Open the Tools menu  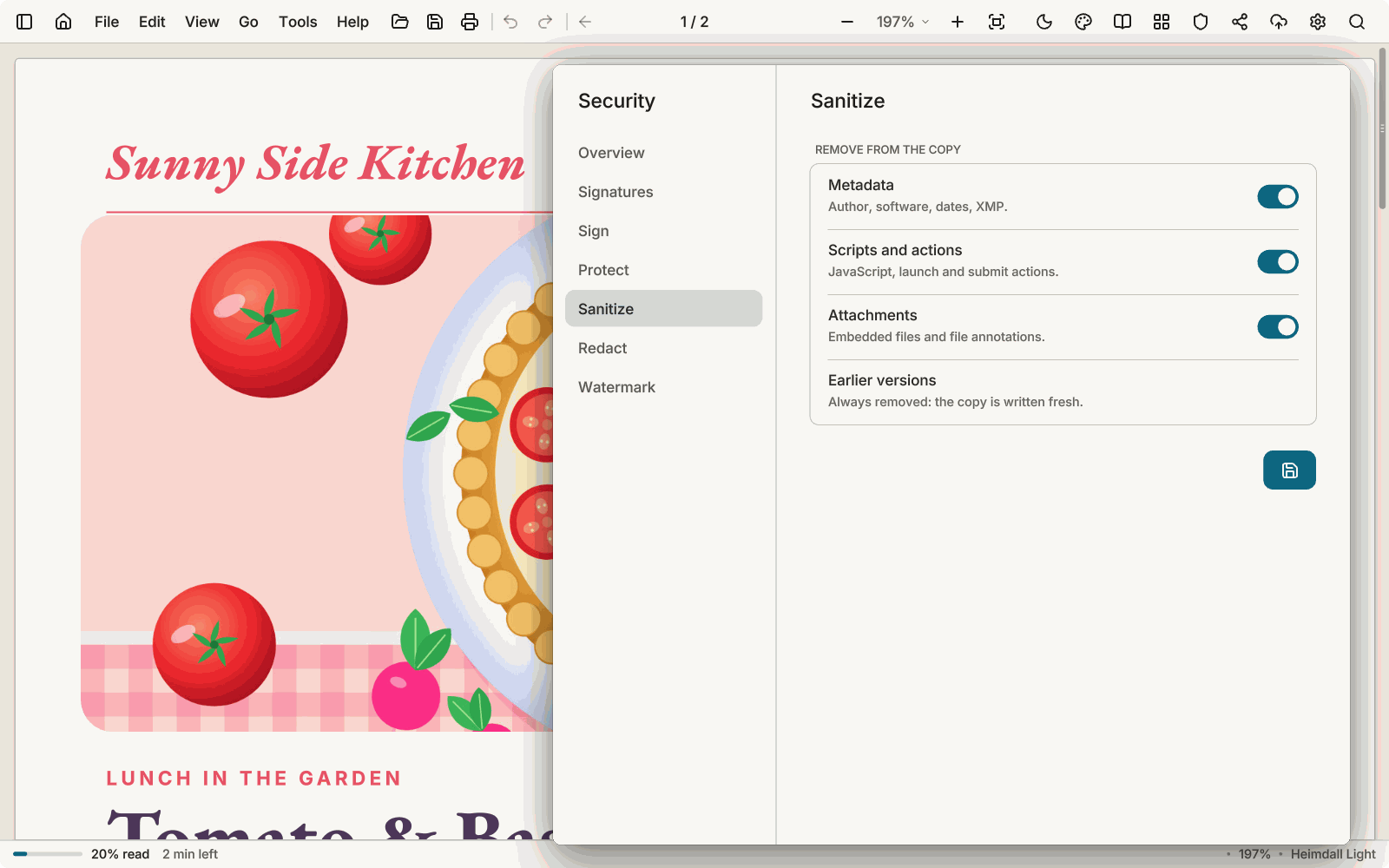coord(298,22)
